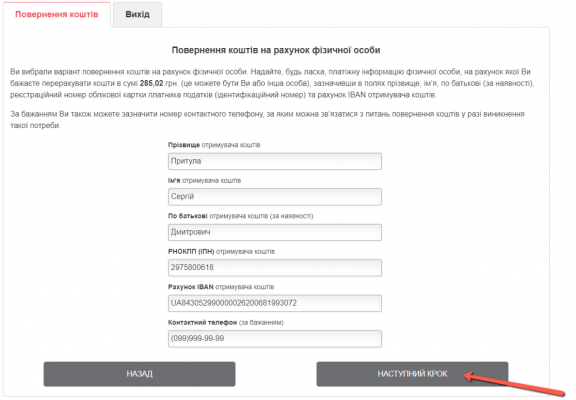Go back with the НАЗАД button
The width and height of the screenshot is (576, 400).
tap(140, 374)
